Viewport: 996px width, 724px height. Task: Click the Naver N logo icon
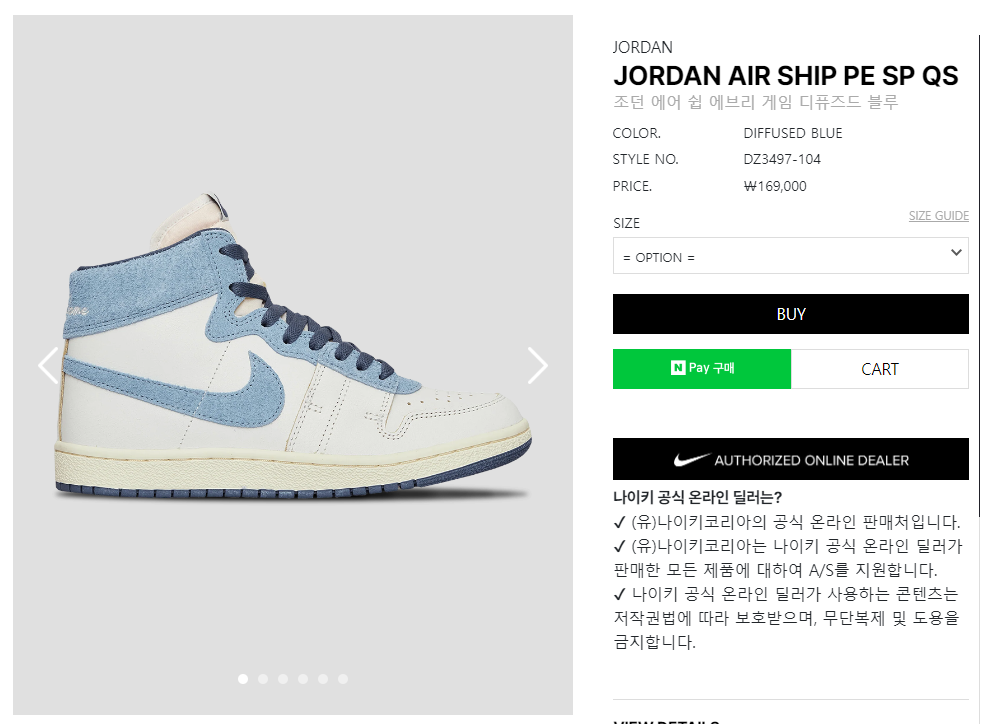point(678,368)
